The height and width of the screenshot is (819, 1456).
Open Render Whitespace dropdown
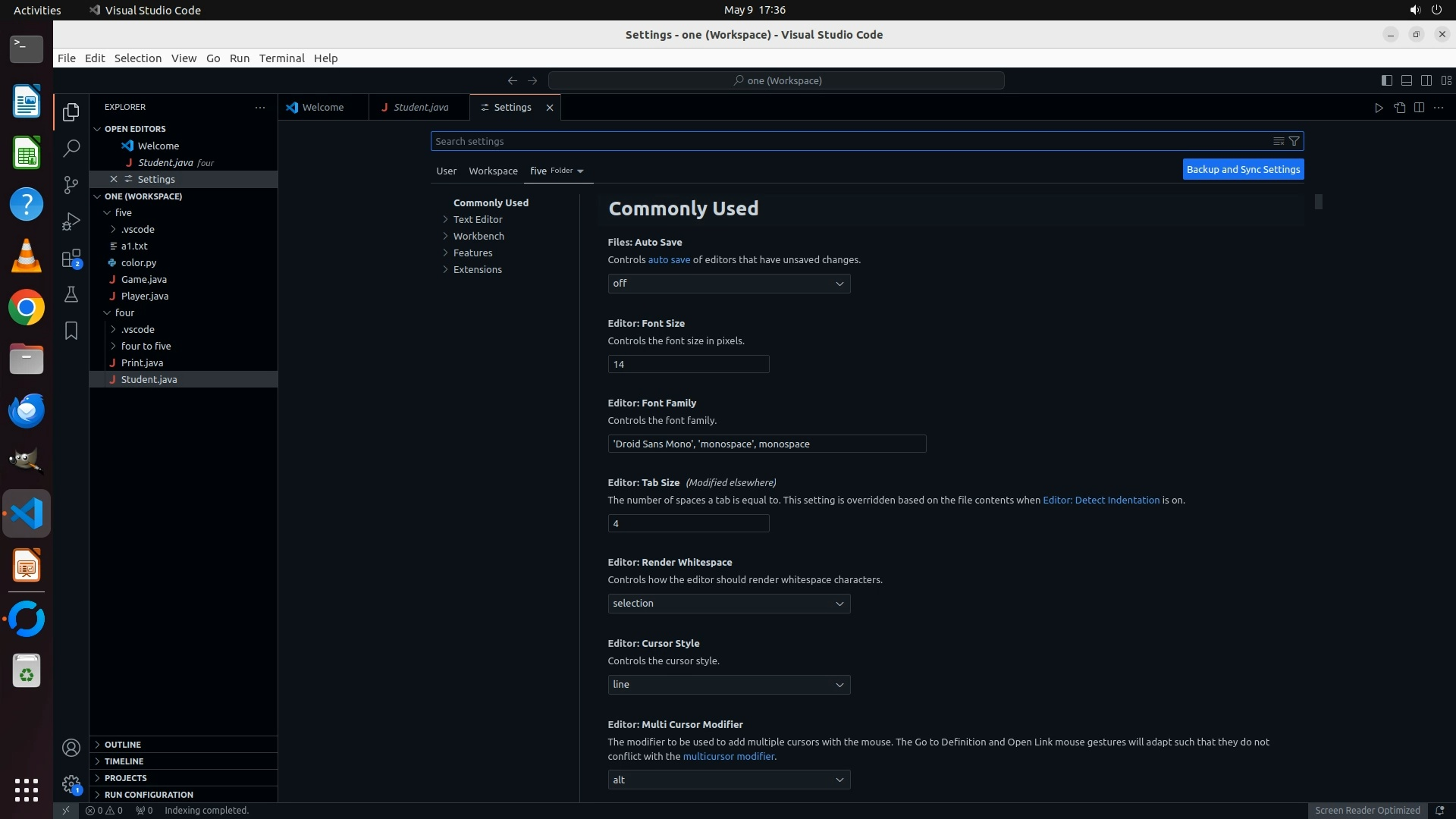tap(728, 604)
